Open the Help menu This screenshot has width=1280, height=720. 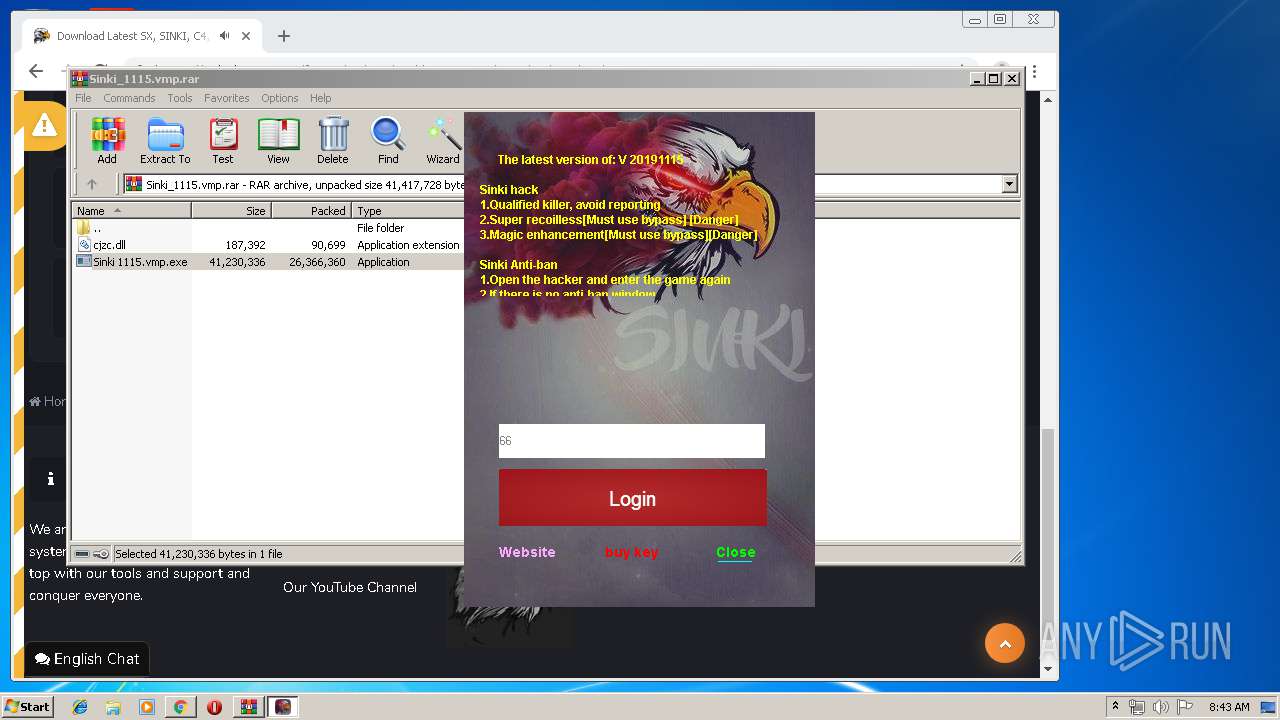[320, 98]
